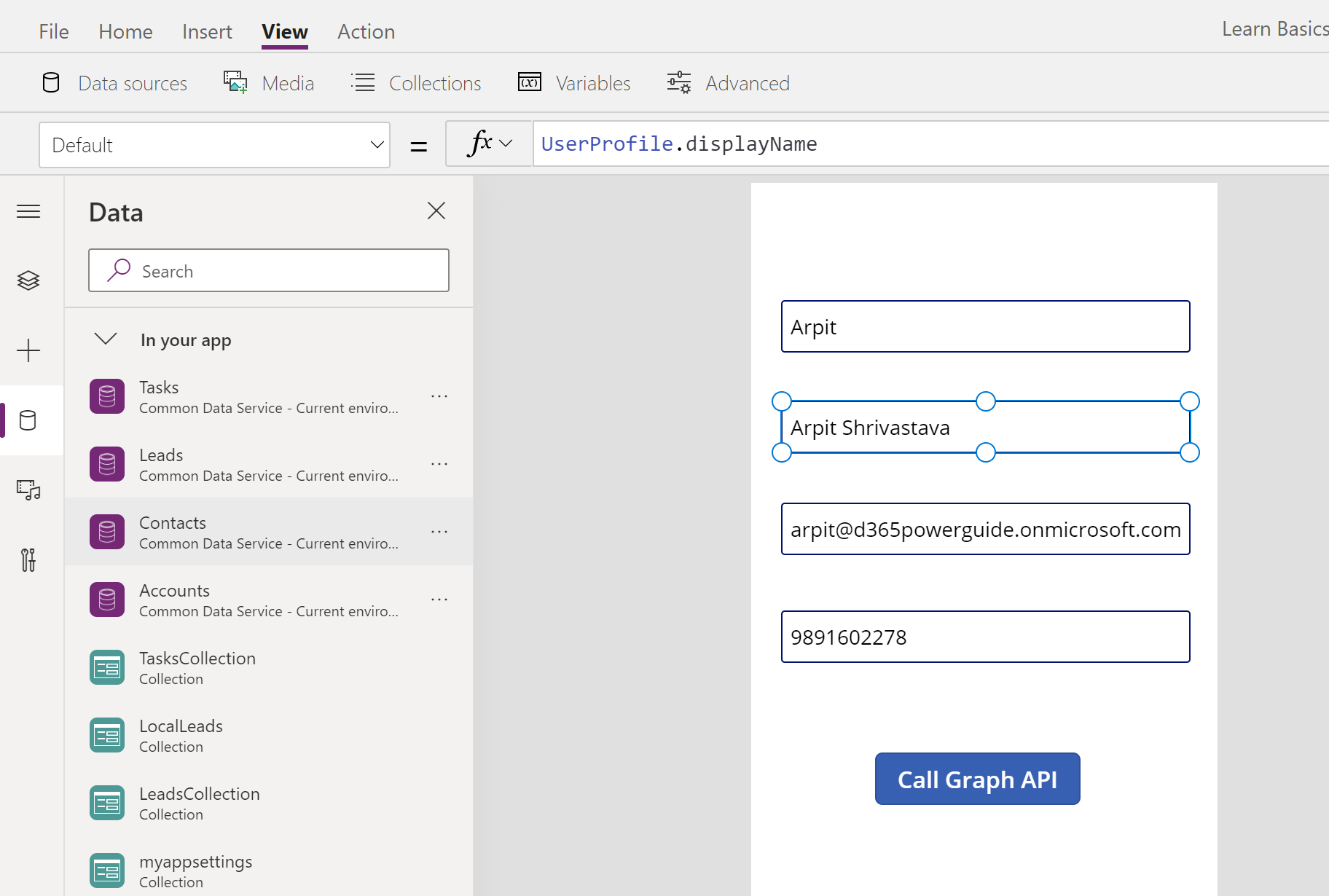Open options for the Contacts data source

click(x=439, y=532)
